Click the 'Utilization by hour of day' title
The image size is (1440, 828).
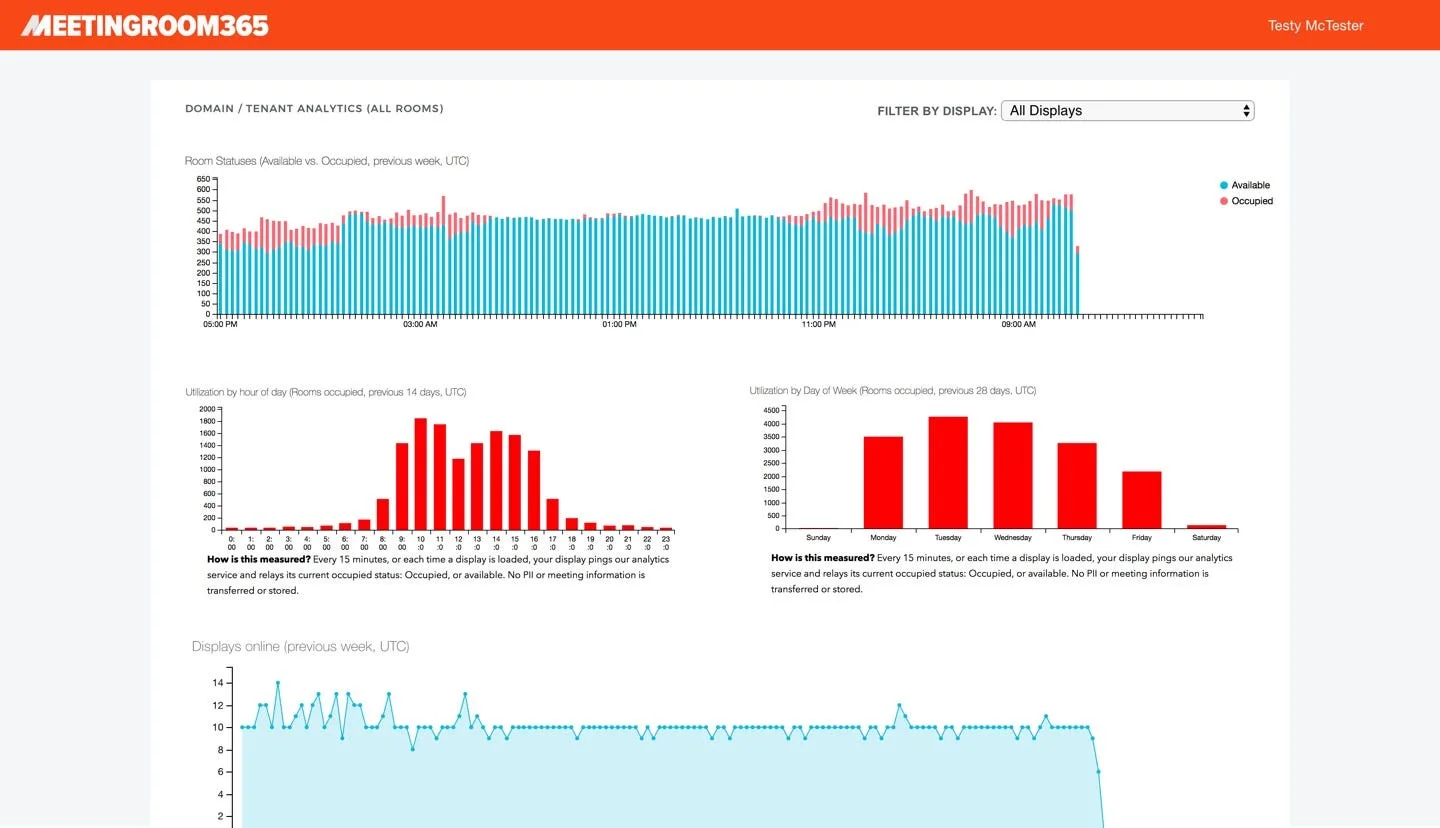325,392
